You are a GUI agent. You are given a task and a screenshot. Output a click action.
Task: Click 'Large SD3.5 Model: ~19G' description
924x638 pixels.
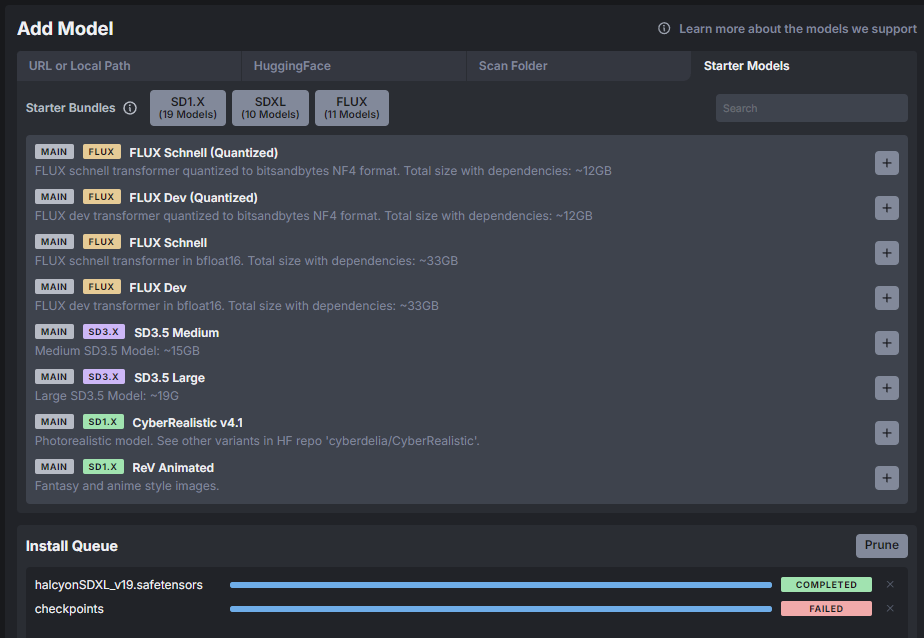[x=106, y=396]
